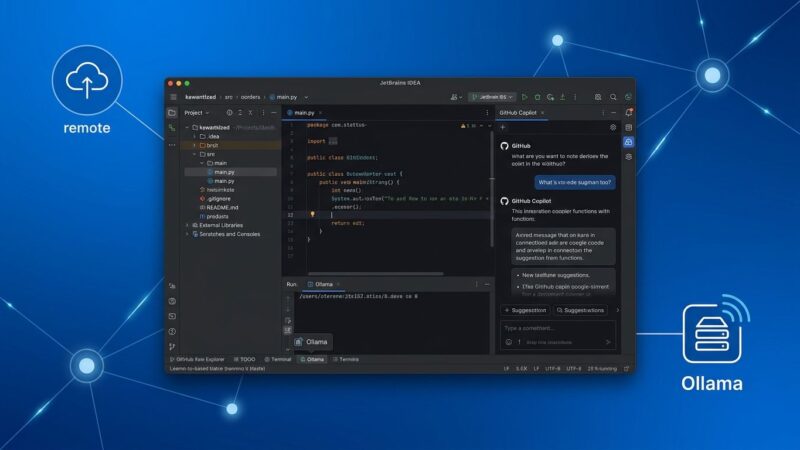800x450 pixels.
Task: Click the kewantized breadcrumb in navigation bar
Action: 201,97
